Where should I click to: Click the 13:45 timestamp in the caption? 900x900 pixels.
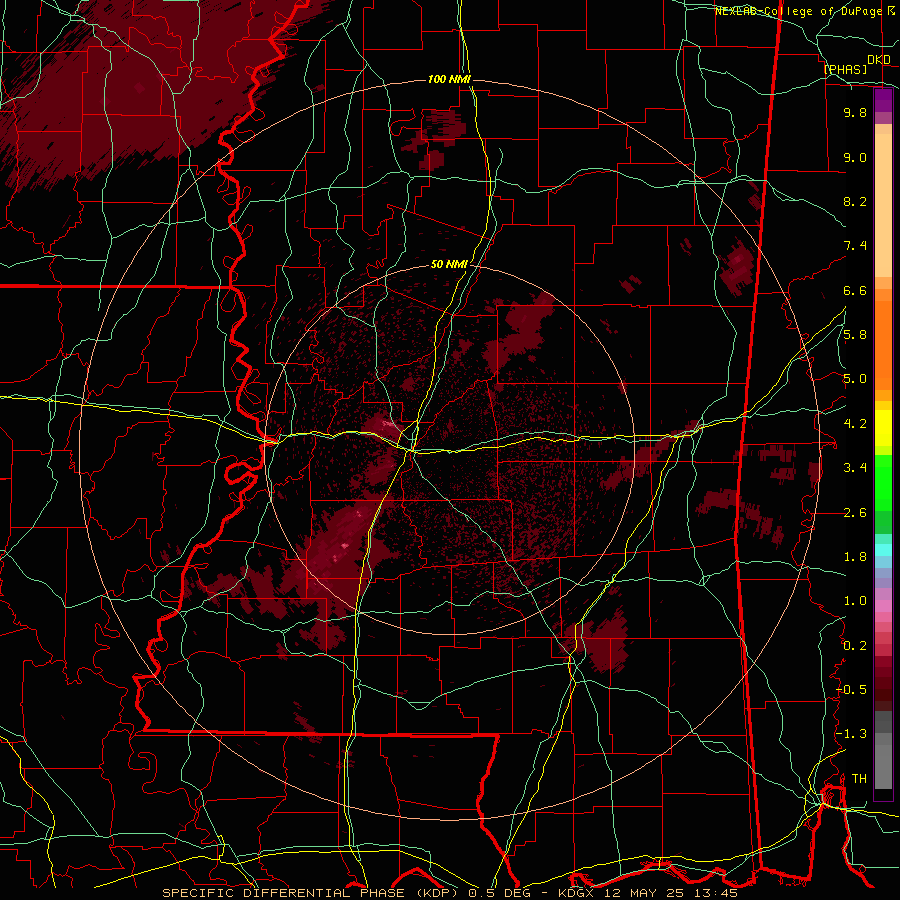pyautogui.click(x=716, y=893)
